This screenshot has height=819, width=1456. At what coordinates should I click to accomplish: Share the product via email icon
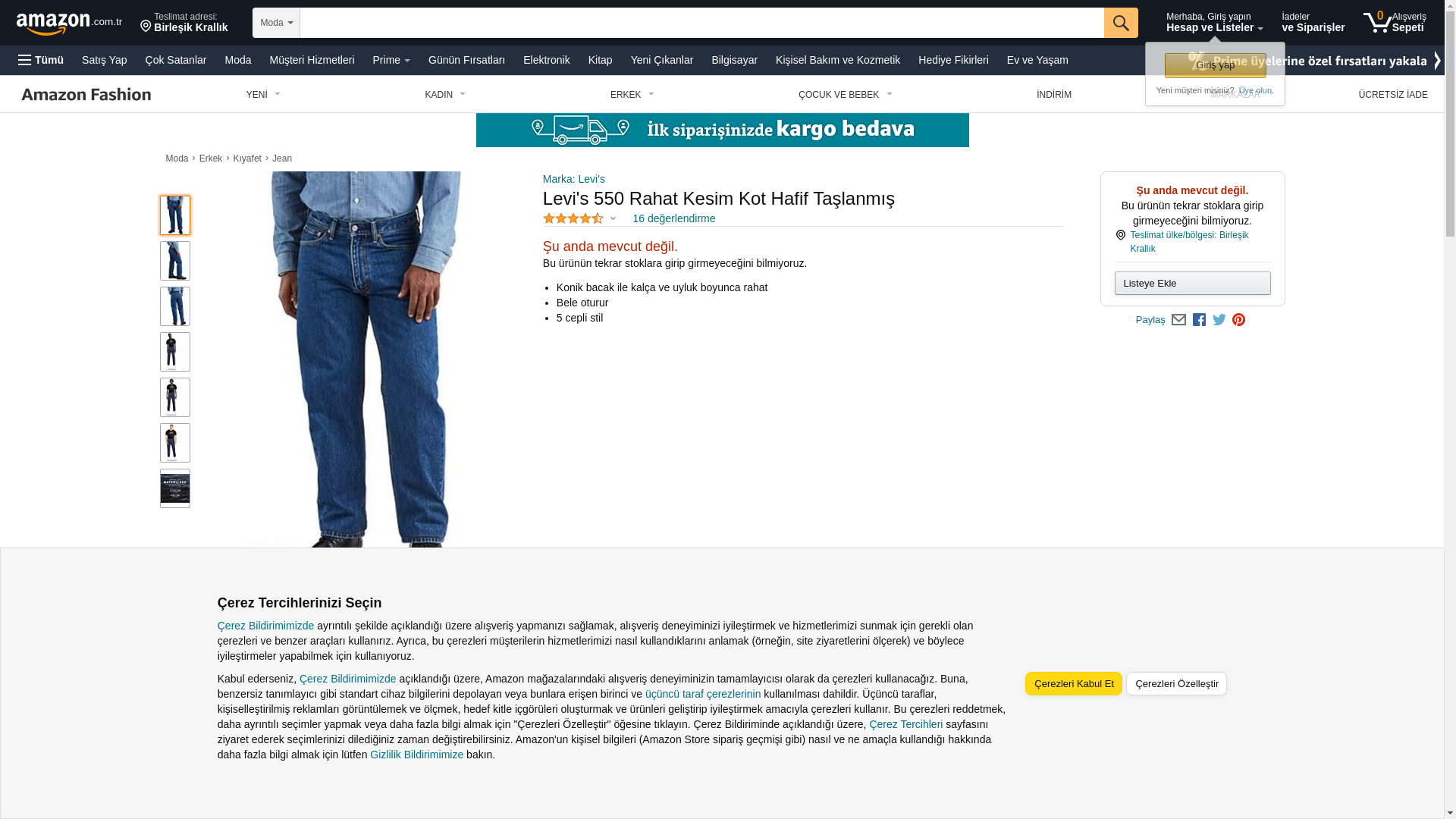point(1178,320)
